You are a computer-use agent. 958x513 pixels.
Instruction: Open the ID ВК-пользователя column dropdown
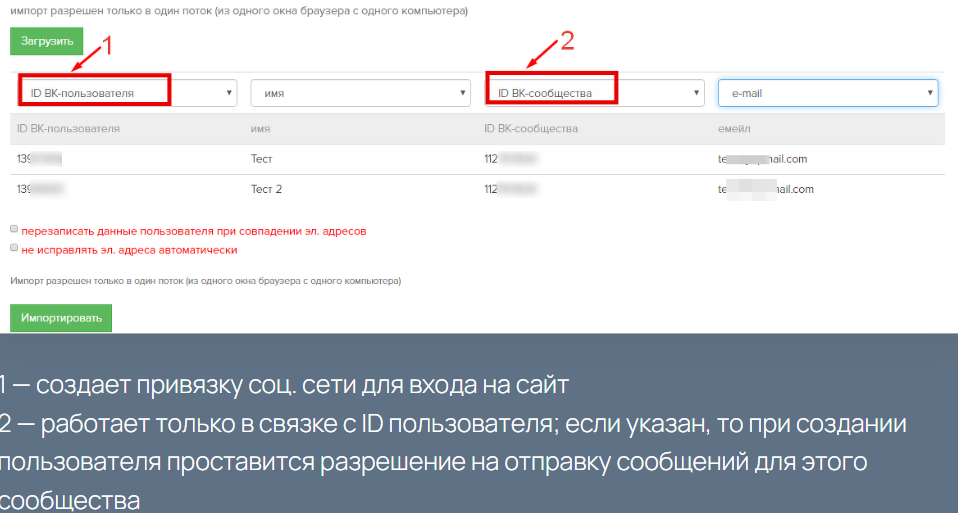pos(127,93)
